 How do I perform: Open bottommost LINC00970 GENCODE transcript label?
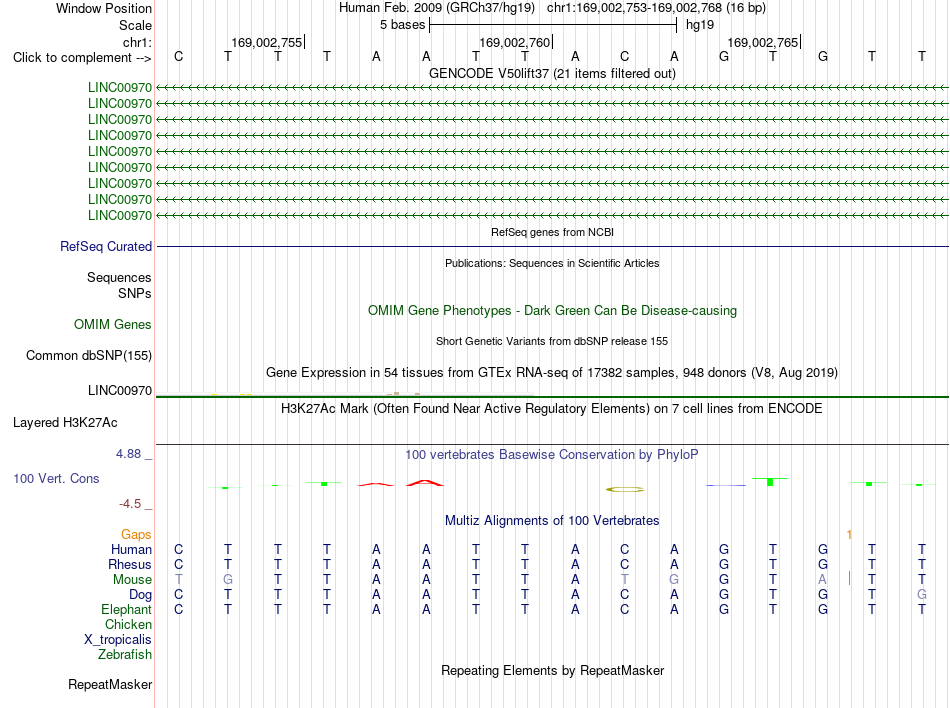(119, 216)
